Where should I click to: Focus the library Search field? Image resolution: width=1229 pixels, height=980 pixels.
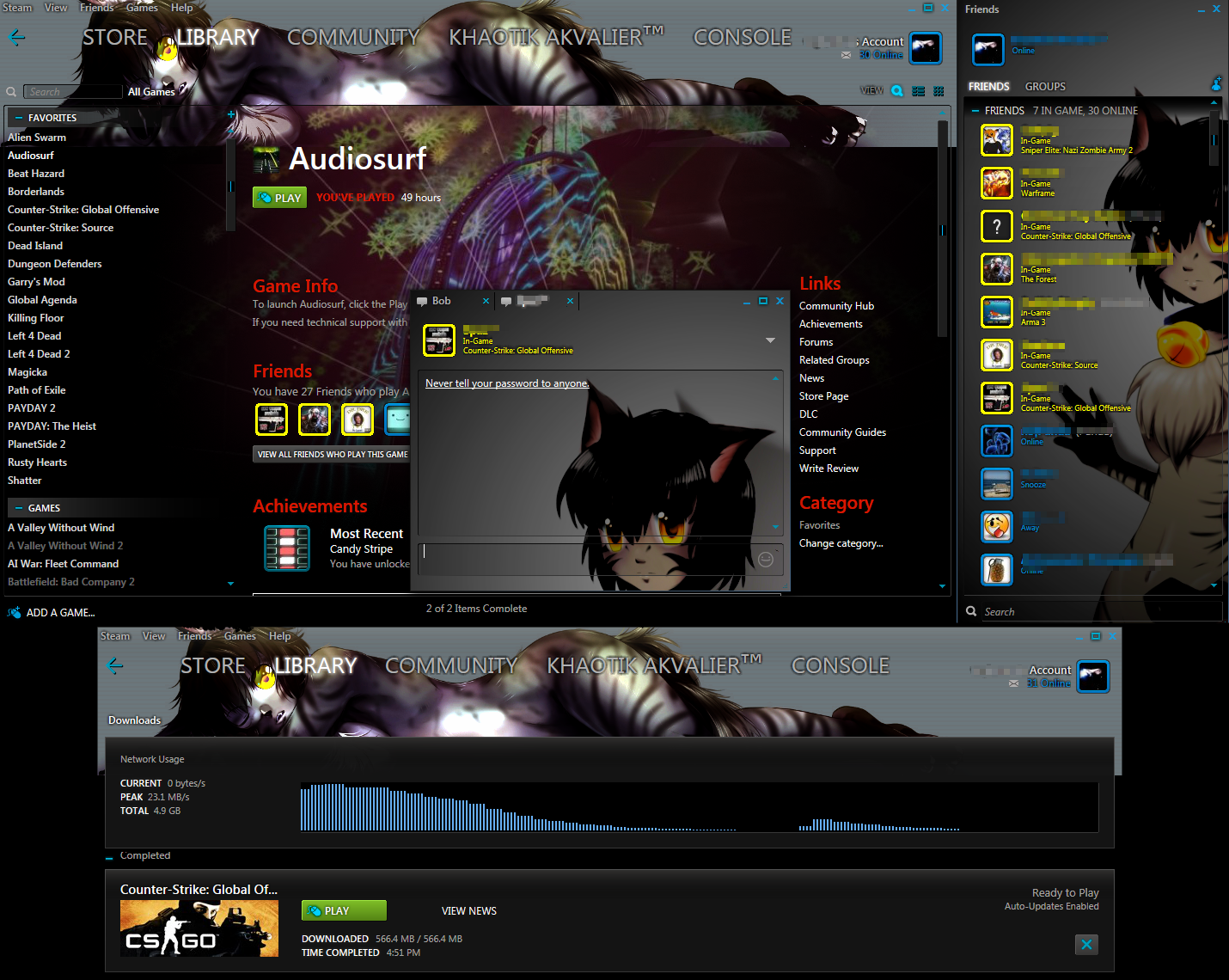coord(73,92)
